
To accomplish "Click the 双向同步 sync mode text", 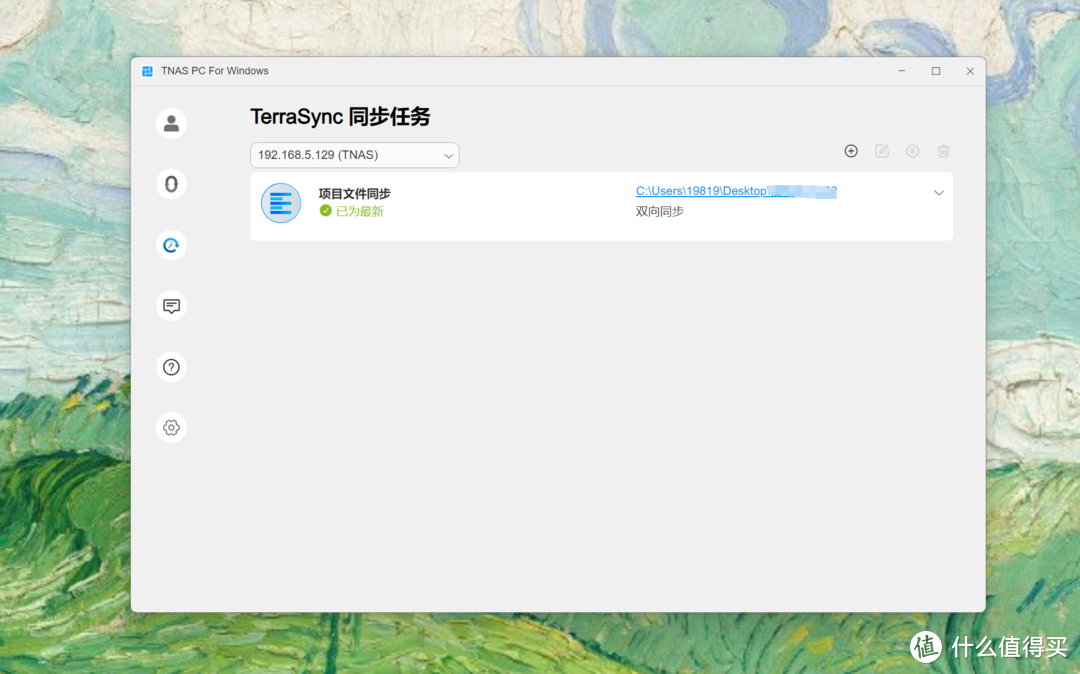I will [x=660, y=211].
